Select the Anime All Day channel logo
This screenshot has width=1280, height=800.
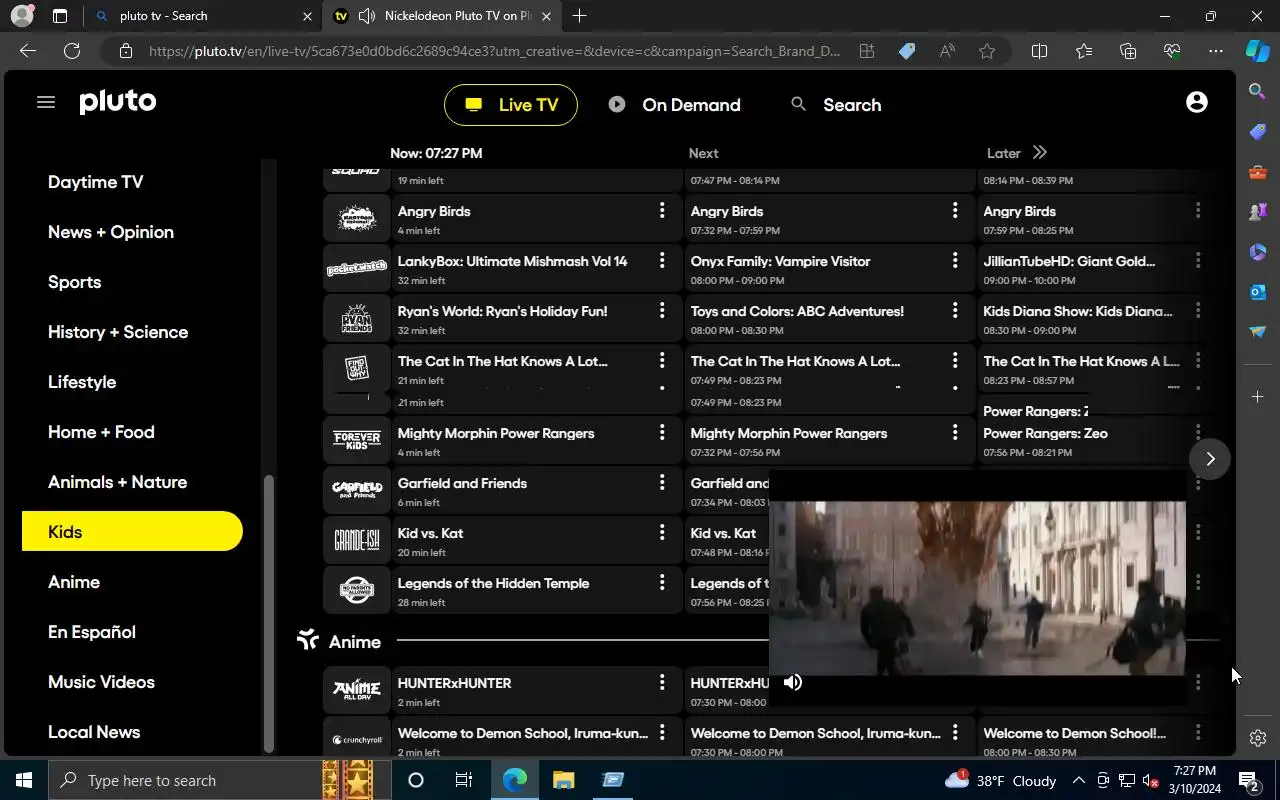click(x=357, y=690)
